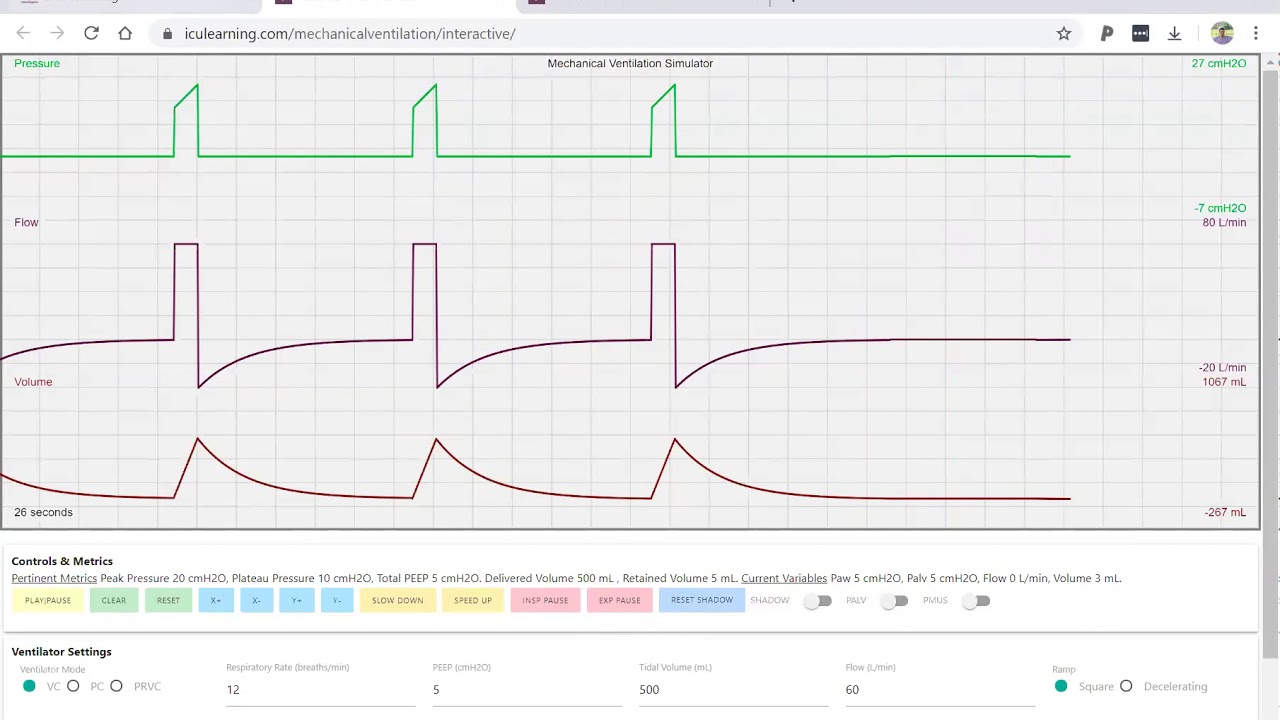Edit the Flow field showing 60
The image size is (1280, 720).
coord(940,690)
